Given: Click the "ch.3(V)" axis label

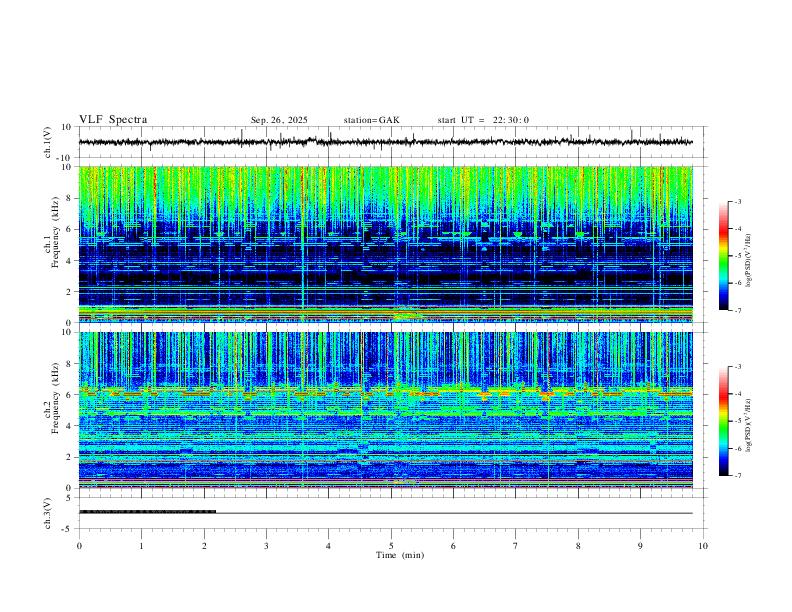Looking at the screenshot, I should [x=48, y=513].
